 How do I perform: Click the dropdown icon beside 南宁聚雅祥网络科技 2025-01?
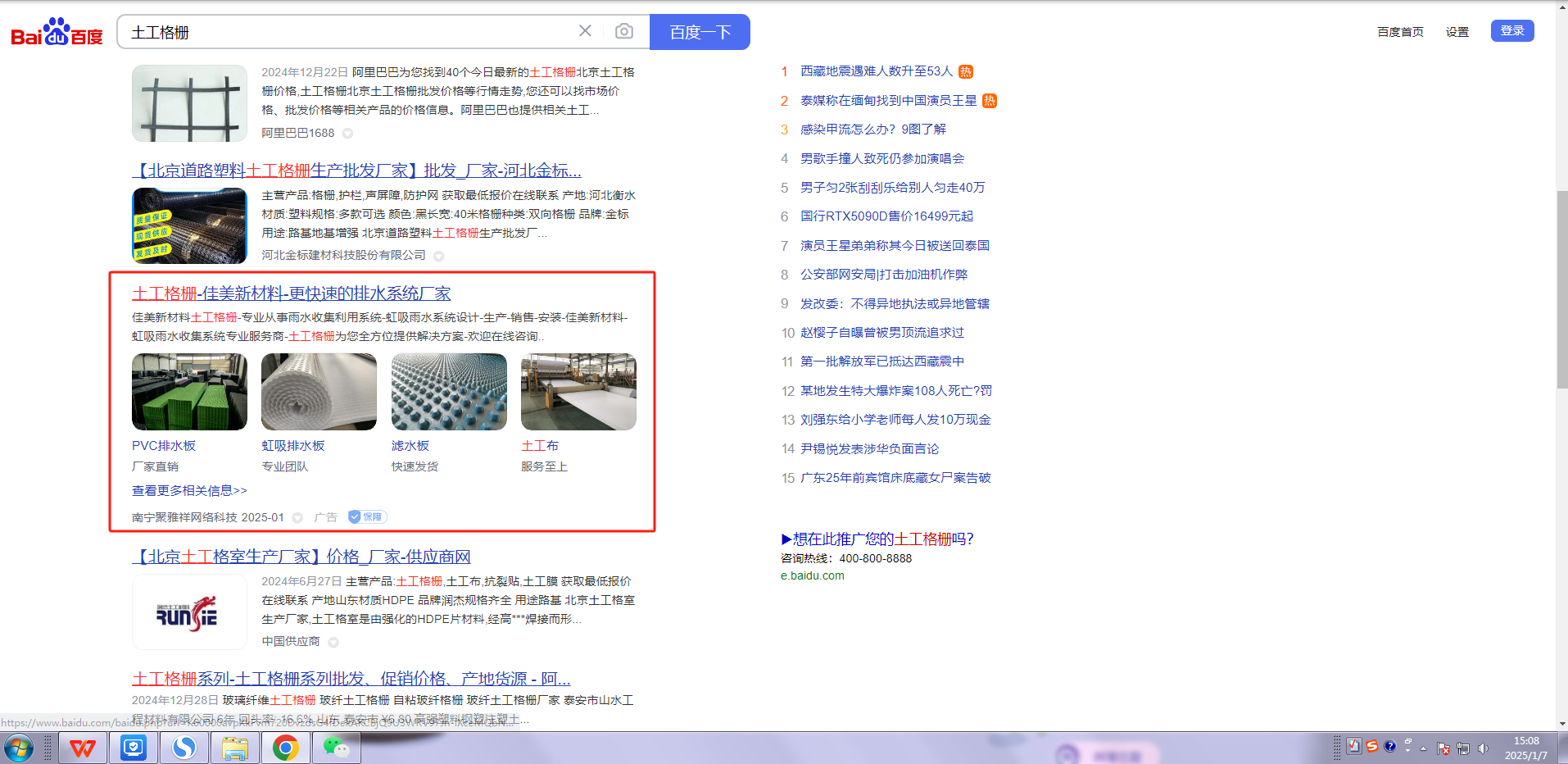pyautogui.click(x=297, y=517)
